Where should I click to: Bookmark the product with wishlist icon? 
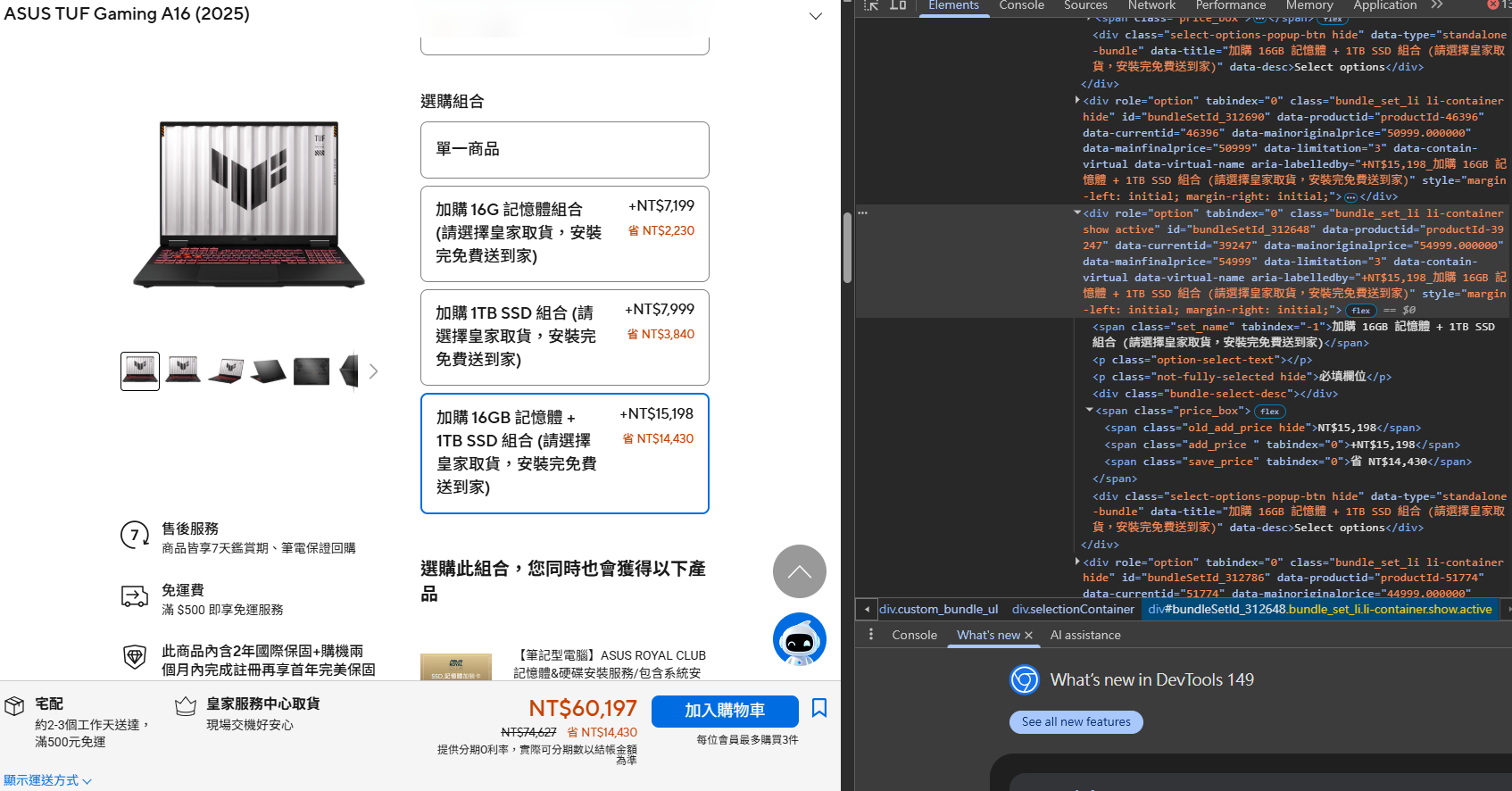(x=819, y=709)
